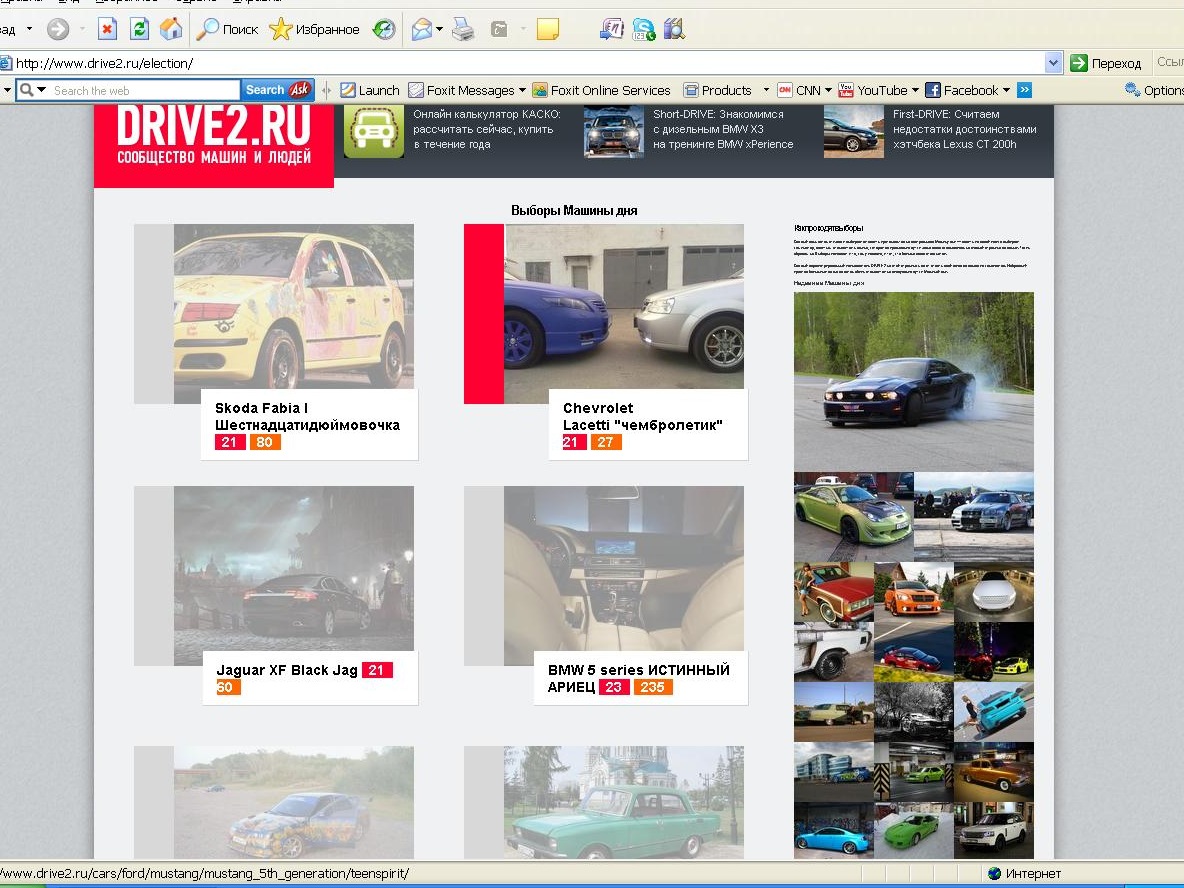Click the 235 orange counter on BMW card
Image resolution: width=1184 pixels, height=888 pixels.
652,687
